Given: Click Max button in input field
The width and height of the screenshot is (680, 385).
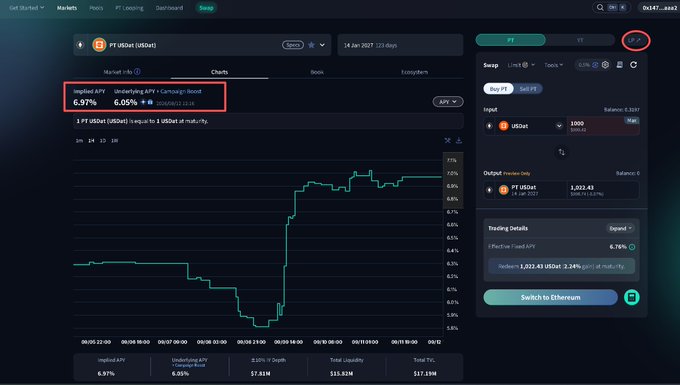Looking at the screenshot, I should (631, 120).
